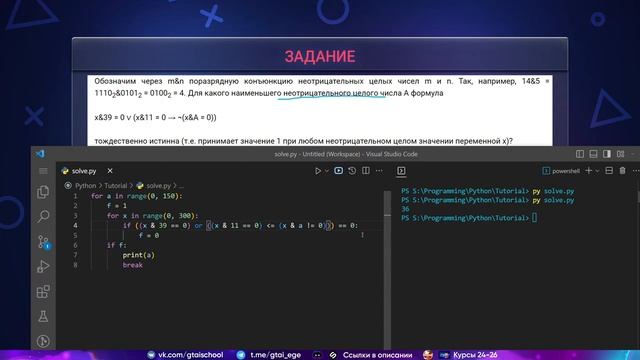Open terminal panel More Actions ellipsis
This screenshot has width=640, height=360.
[x=636, y=171]
